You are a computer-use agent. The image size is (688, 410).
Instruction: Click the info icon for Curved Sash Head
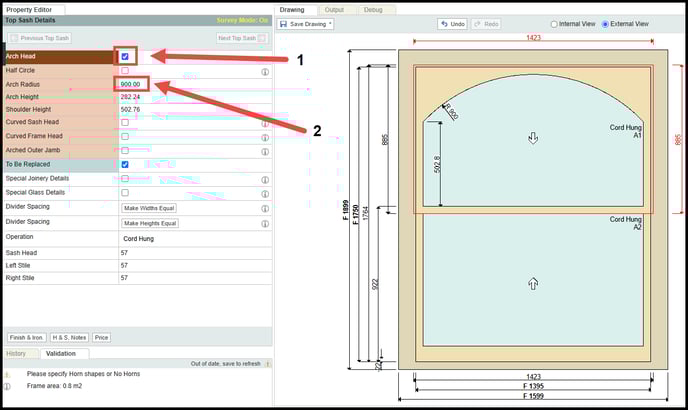(x=265, y=123)
